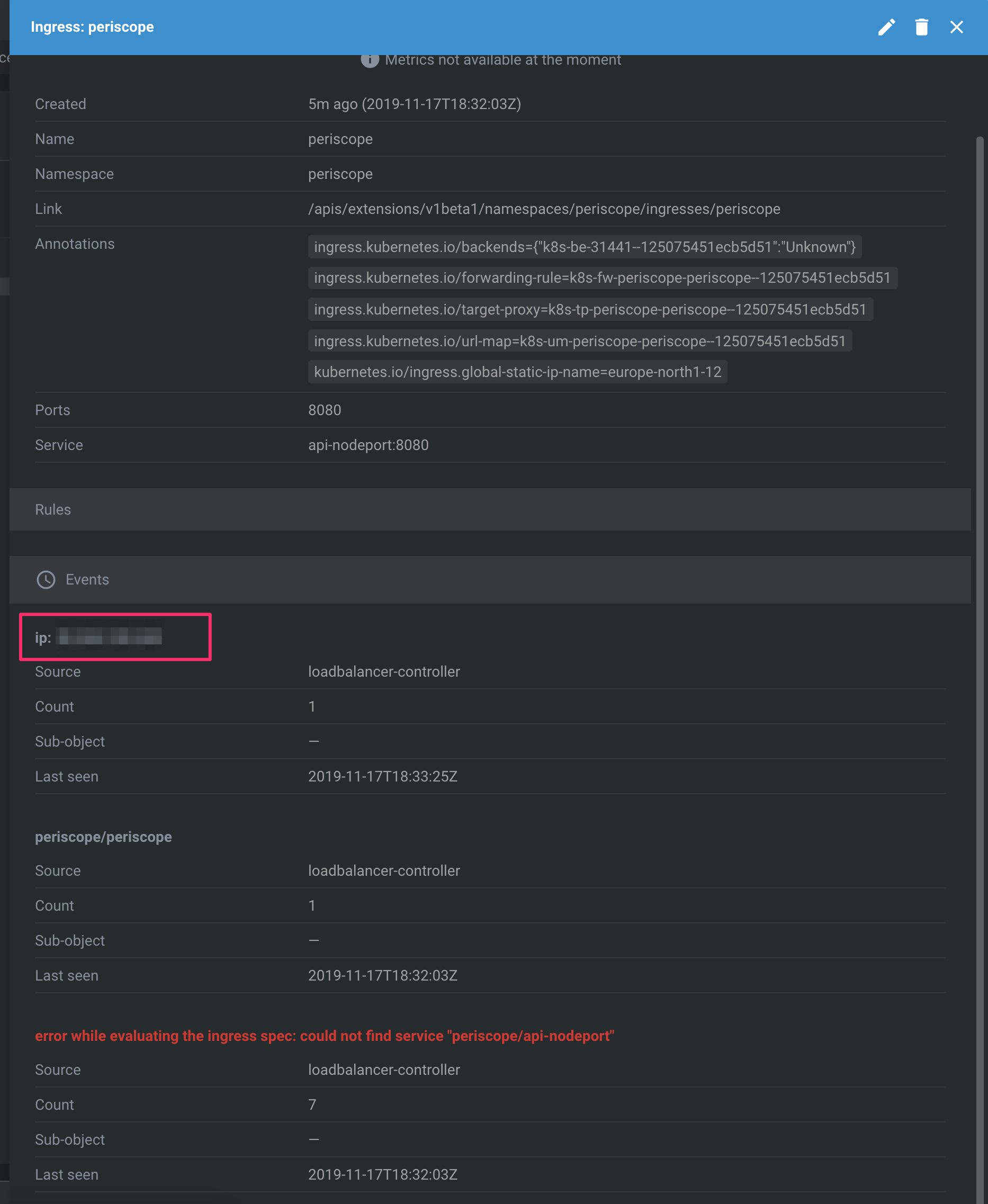Close the periscope ingress dialog
Screen dimensions: 988x1204
click(x=957, y=27)
